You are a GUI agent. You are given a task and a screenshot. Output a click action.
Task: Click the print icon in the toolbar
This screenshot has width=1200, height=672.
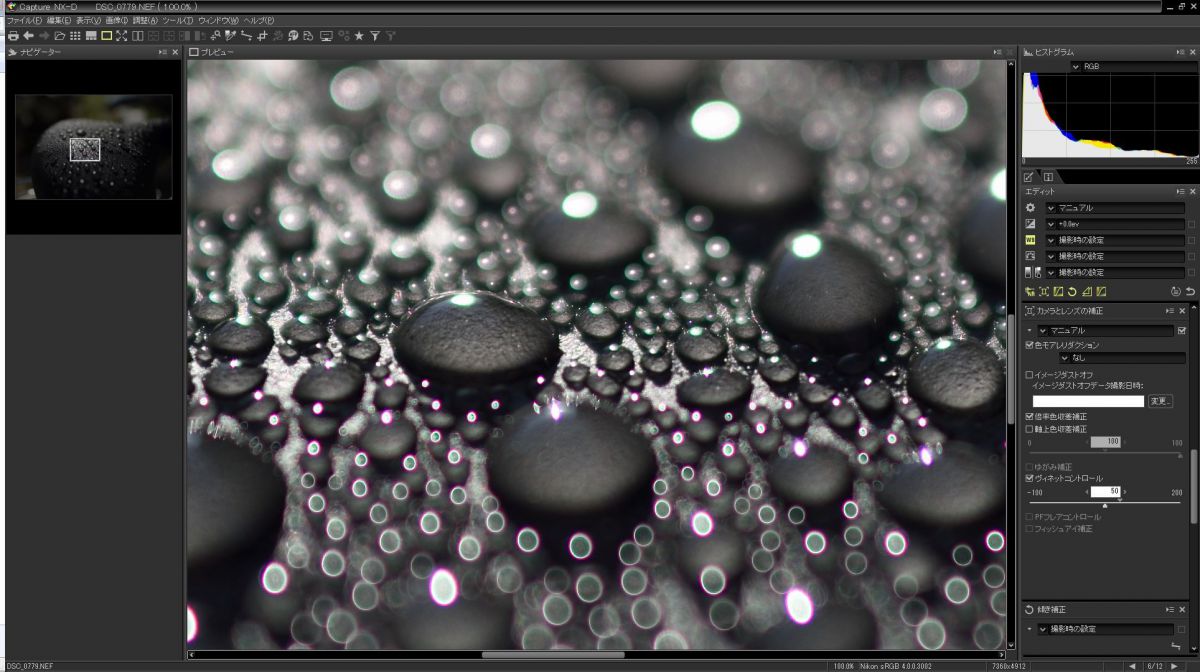(x=13, y=36)
